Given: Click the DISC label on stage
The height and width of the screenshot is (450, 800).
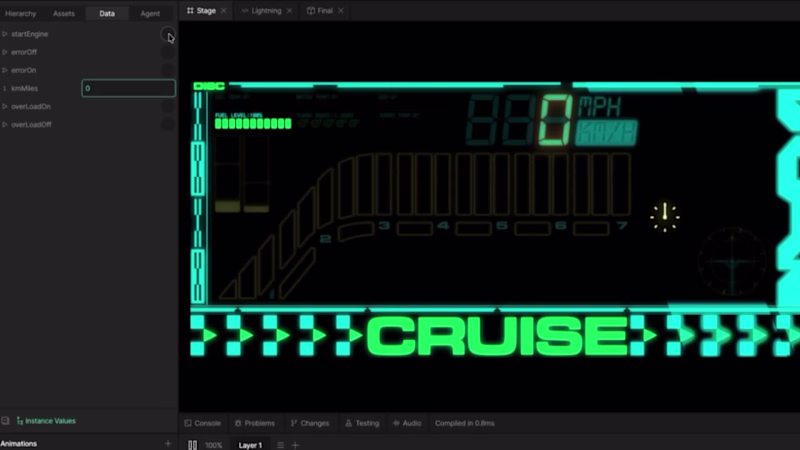Looking at the screenshot, I should (x=209, y=86).
